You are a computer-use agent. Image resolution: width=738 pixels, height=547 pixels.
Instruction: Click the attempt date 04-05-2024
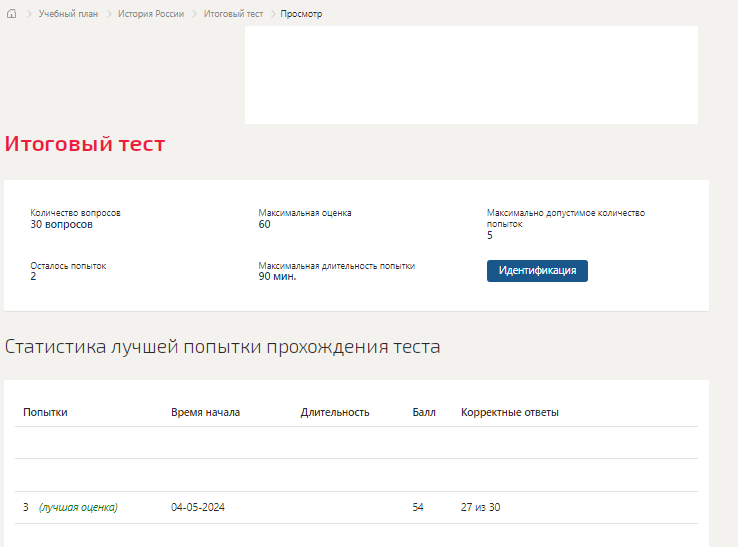(x=198, y=508)
